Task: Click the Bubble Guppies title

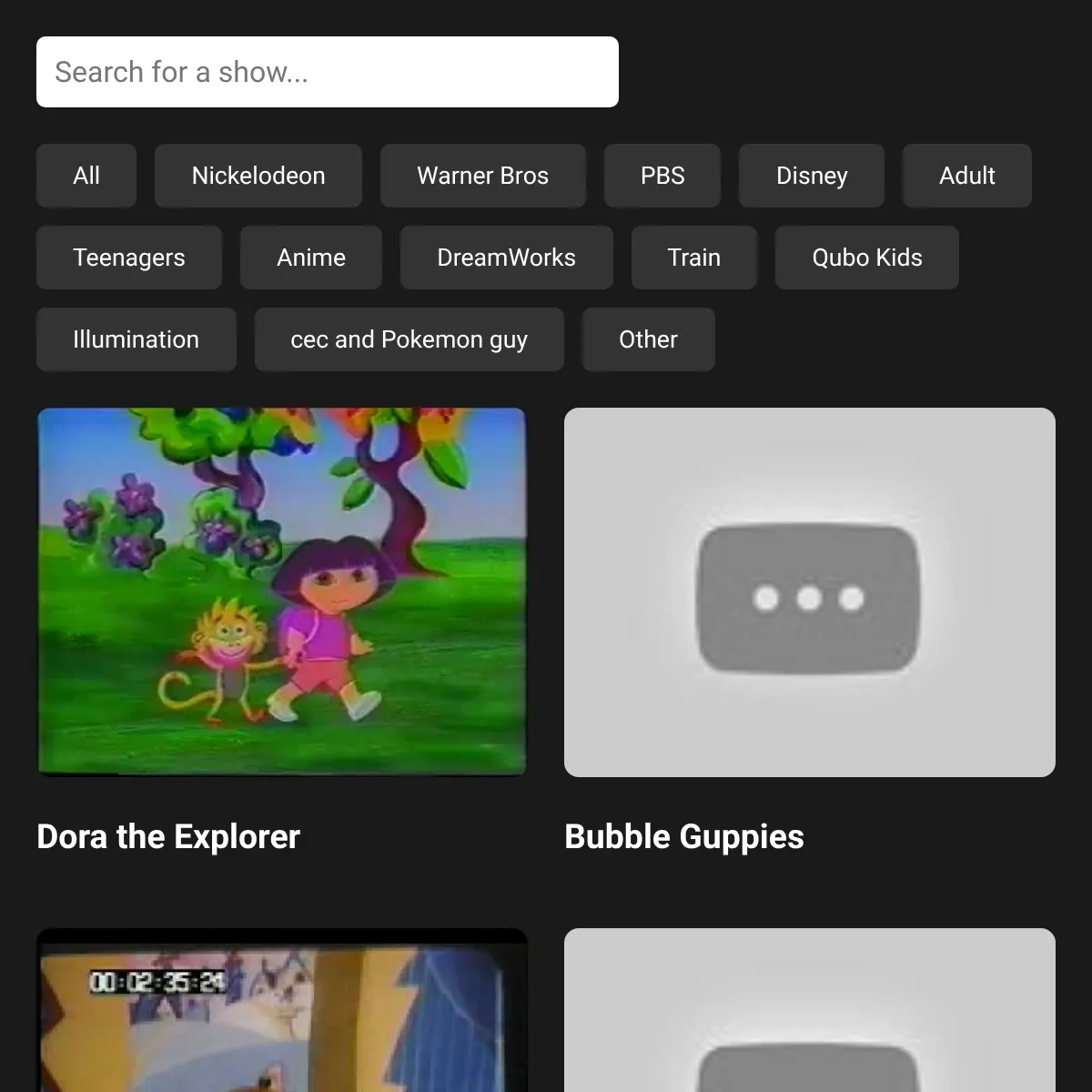Action: 684,837
